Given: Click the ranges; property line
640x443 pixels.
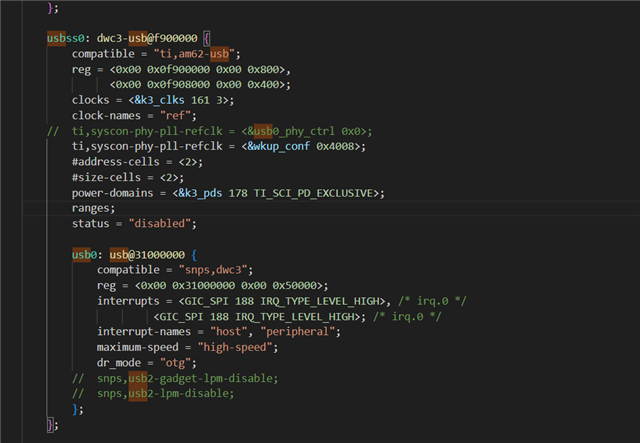Looking at the screenshot, I should coord(93,208).
